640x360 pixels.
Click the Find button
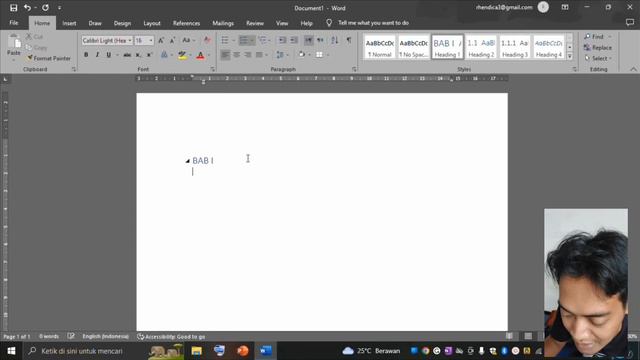tap(594, 37)
